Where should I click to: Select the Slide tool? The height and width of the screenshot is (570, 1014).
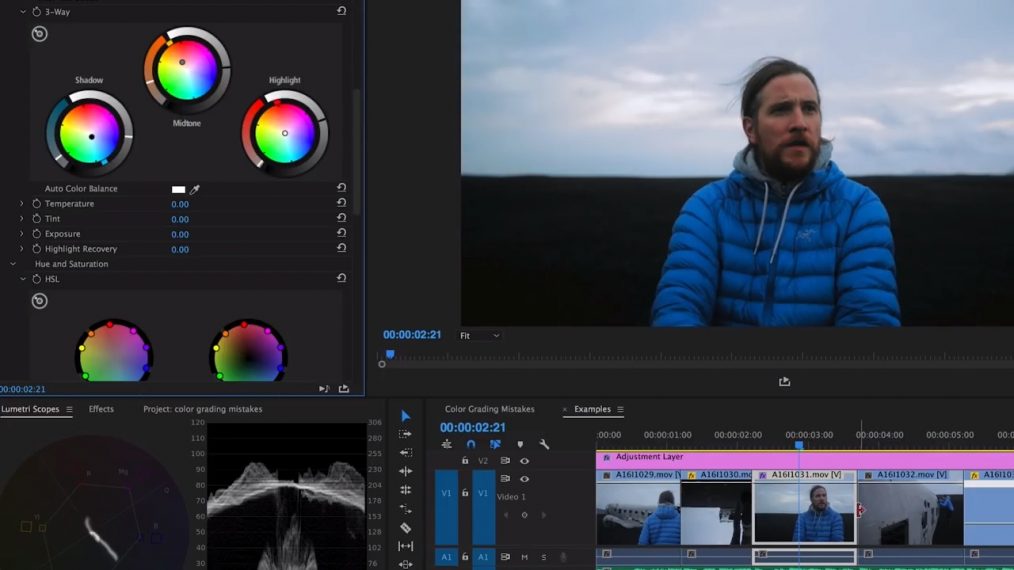pyautogui.click(x=405, y=564)
